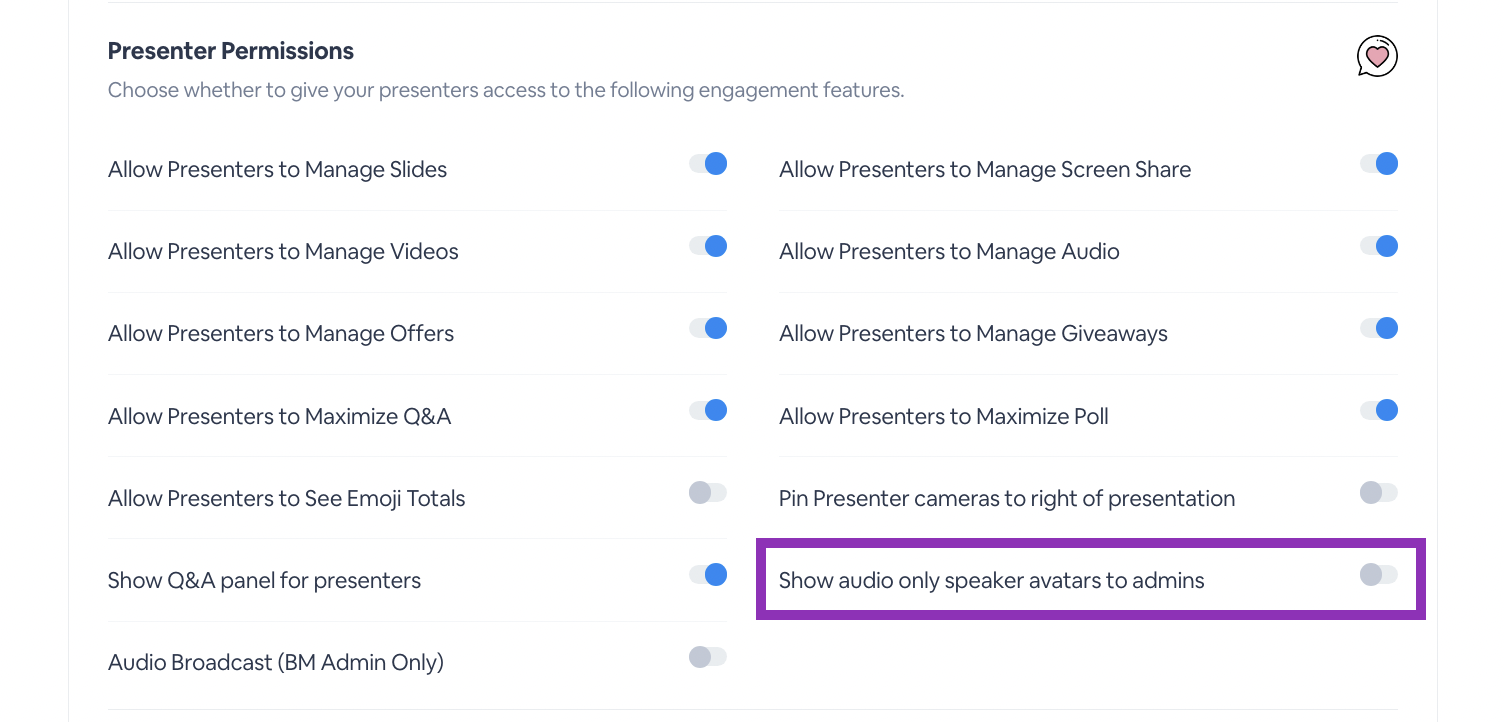Click the Audio Broadcast label text
Screen dimensions: 1504x722
275,662
